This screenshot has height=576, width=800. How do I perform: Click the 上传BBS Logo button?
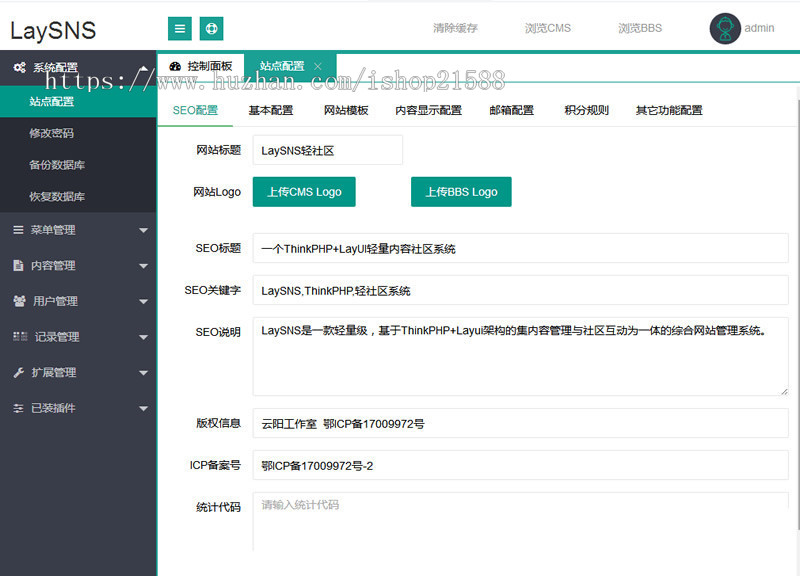pos(461,191)
